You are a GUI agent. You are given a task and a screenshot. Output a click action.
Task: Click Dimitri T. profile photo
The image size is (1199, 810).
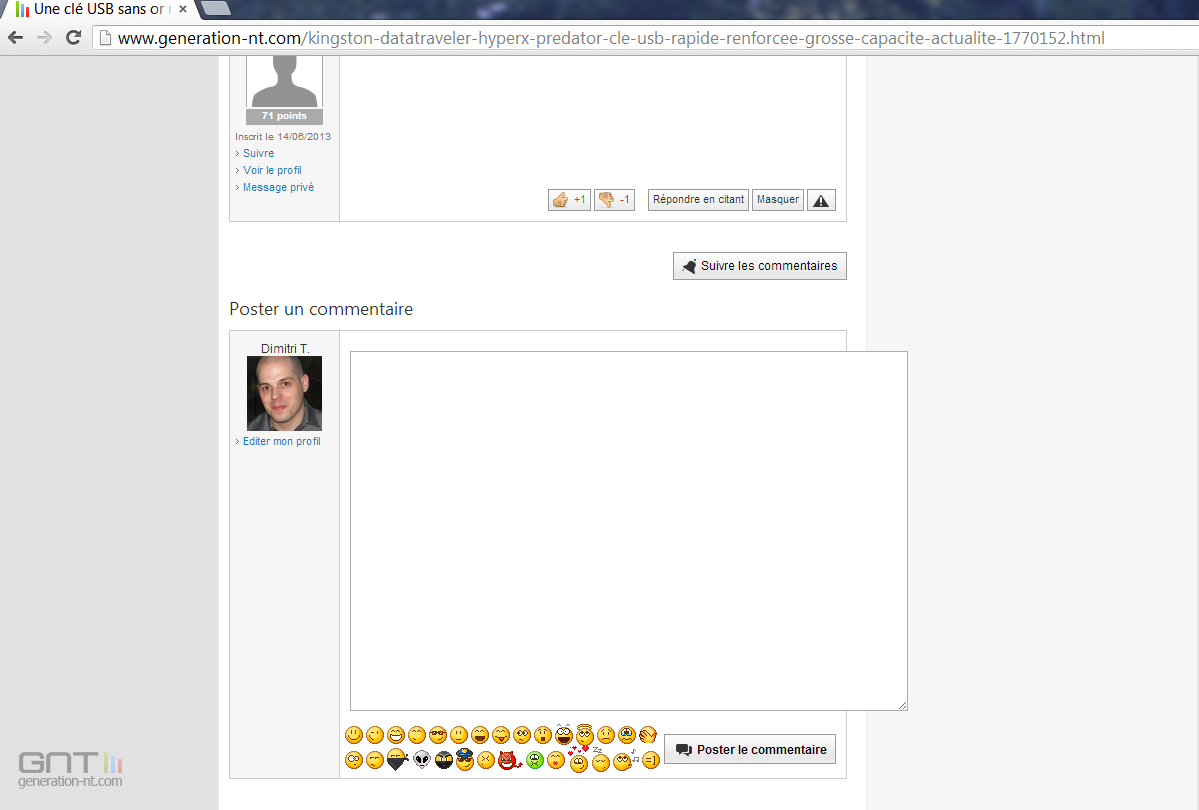pyautogui.click(x=284, y=393)
